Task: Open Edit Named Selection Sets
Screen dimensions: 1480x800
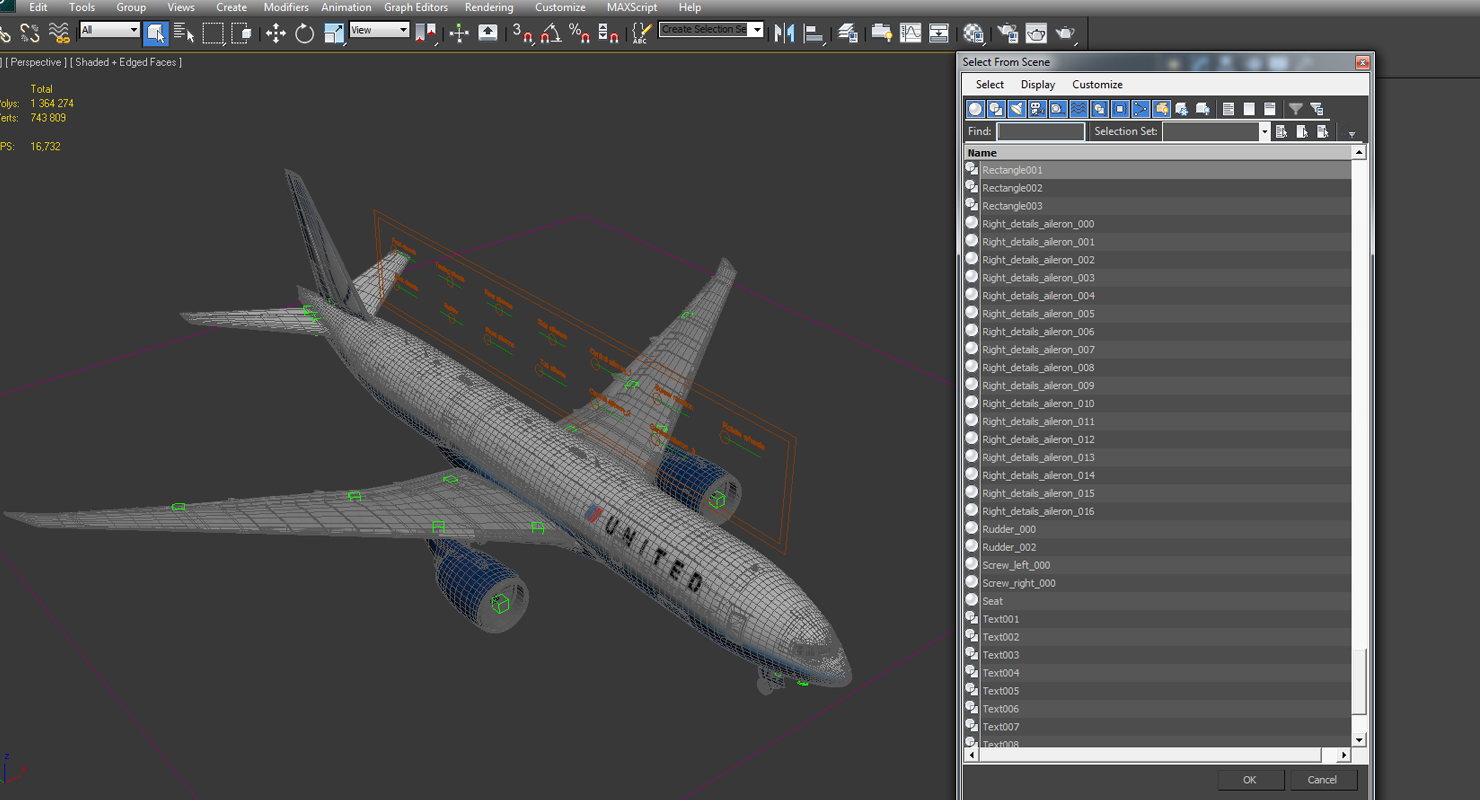Action: [641, 33]
